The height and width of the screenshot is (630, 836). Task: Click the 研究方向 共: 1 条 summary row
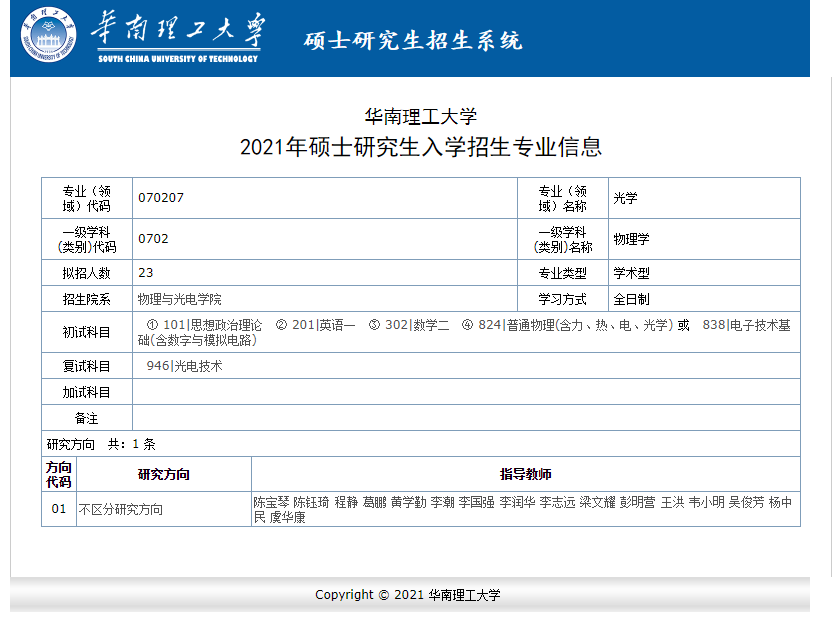pyautogui.click(x=421, y=444)
